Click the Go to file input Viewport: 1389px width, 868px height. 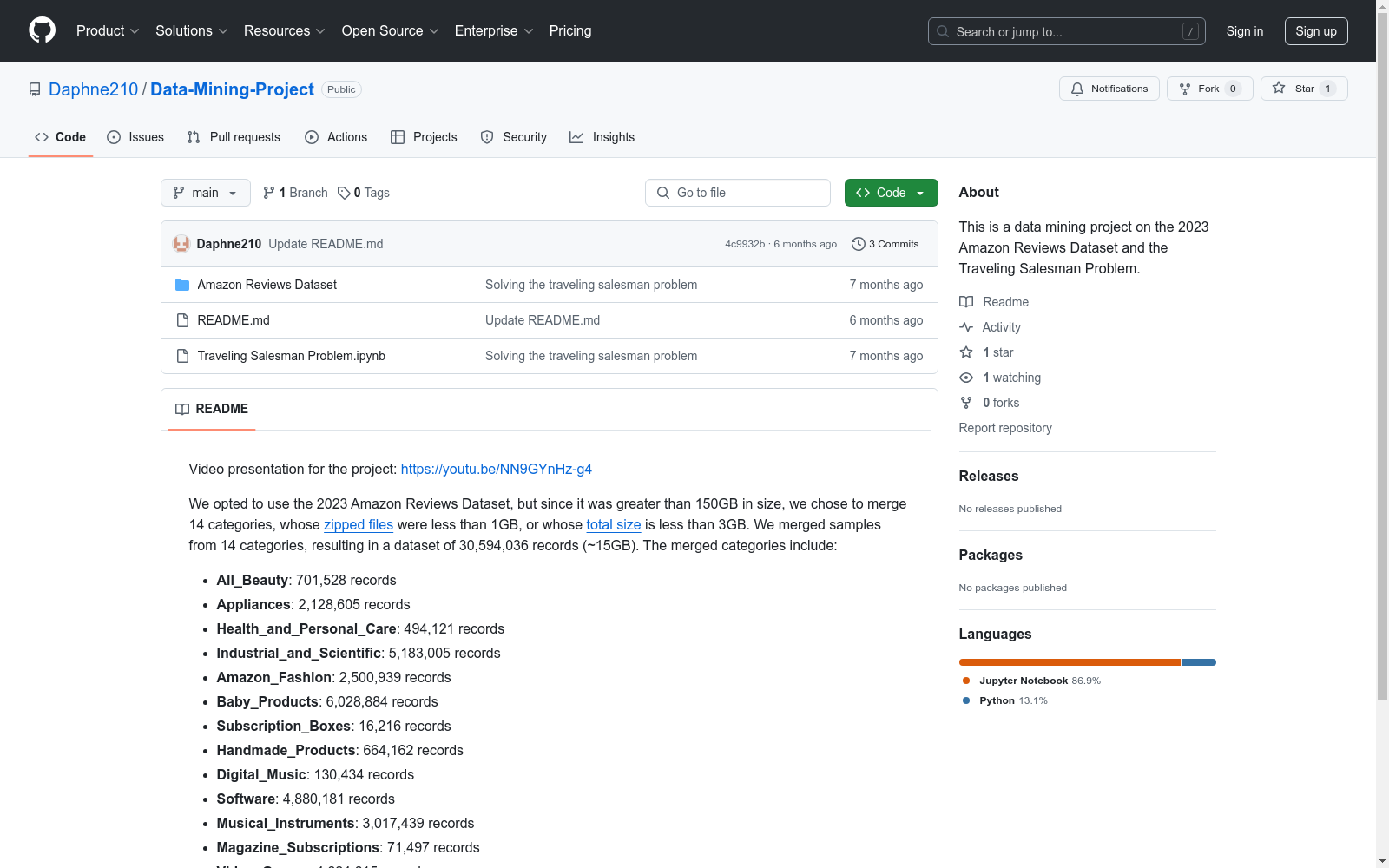[738, 193]
